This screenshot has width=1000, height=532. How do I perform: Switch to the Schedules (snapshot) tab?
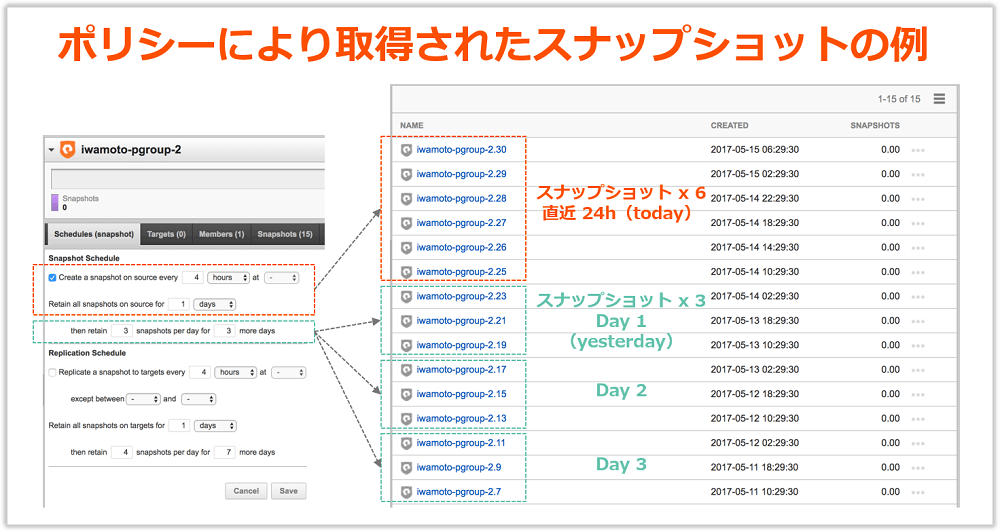(x=94, y=234)
